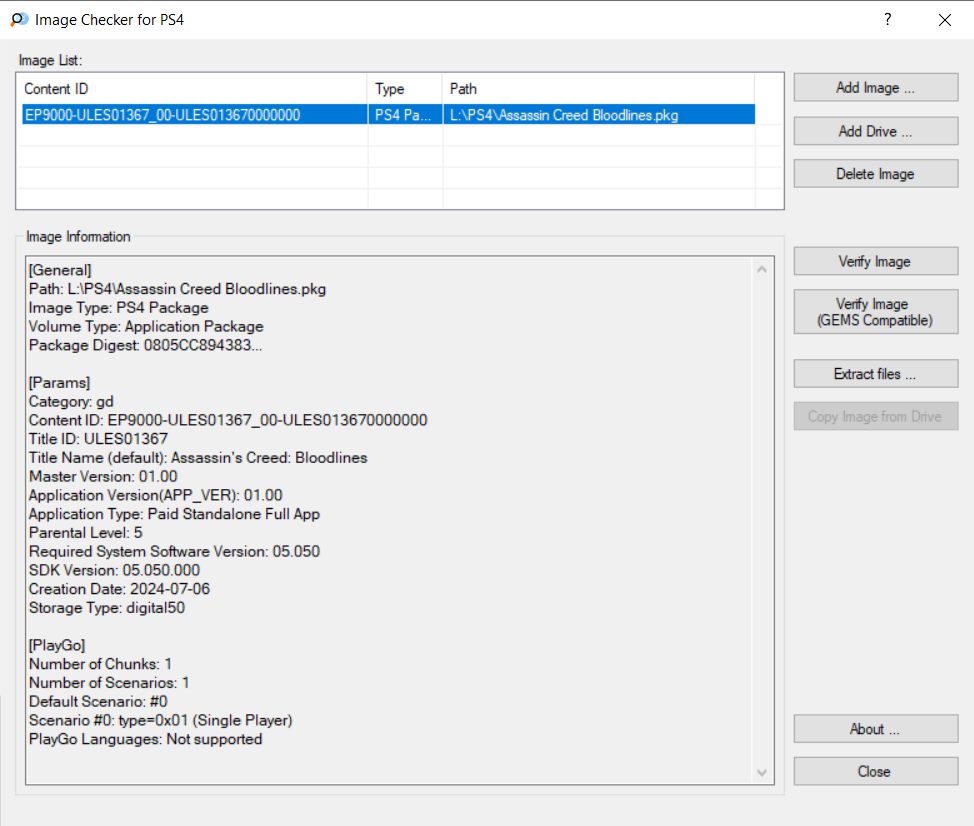This screenshot has width=974, height=826.
Task: Click the Verify Image button
Action: (x=875, y=261)
